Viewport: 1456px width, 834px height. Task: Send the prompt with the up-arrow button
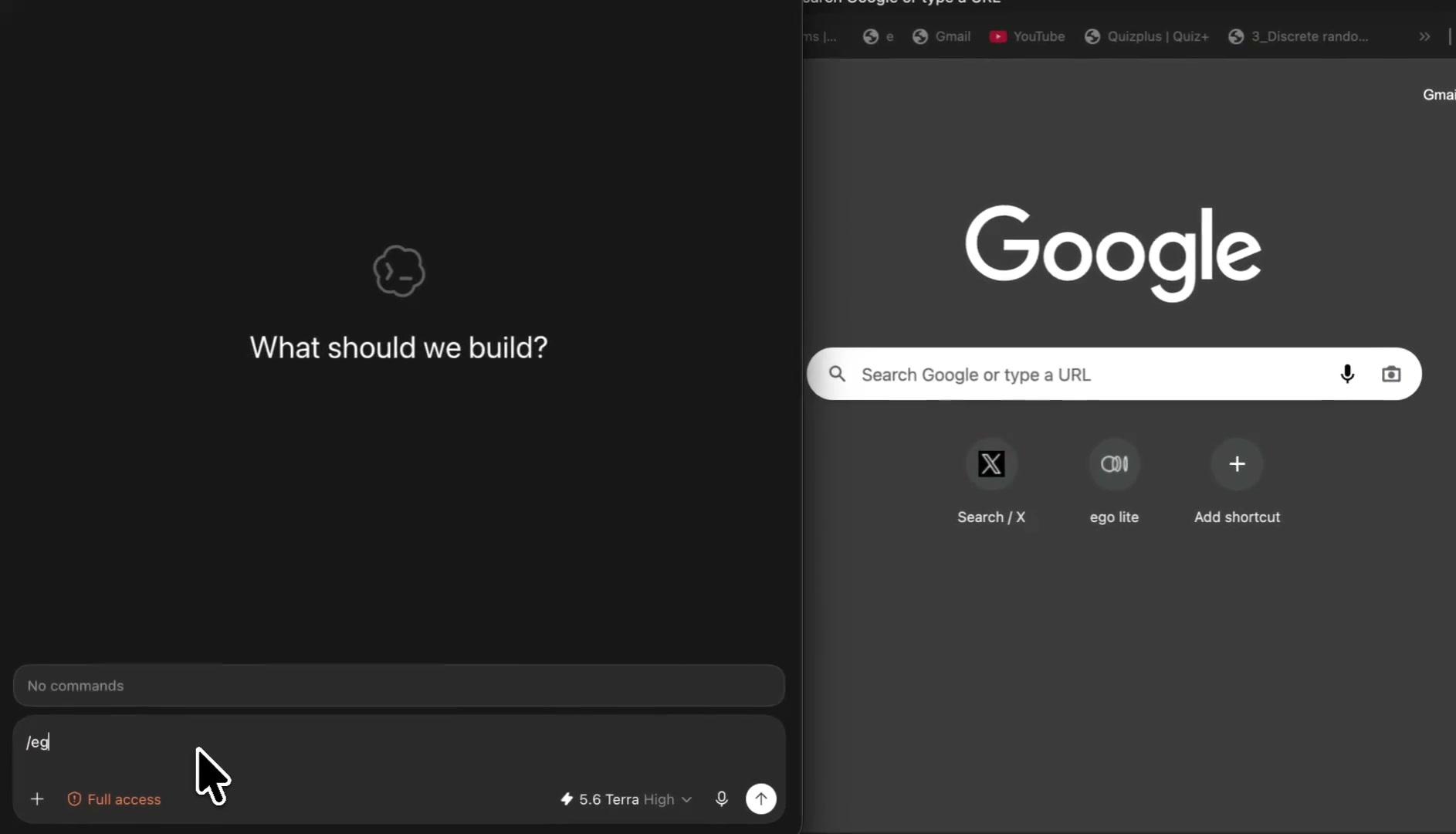(x=761, y=799)
